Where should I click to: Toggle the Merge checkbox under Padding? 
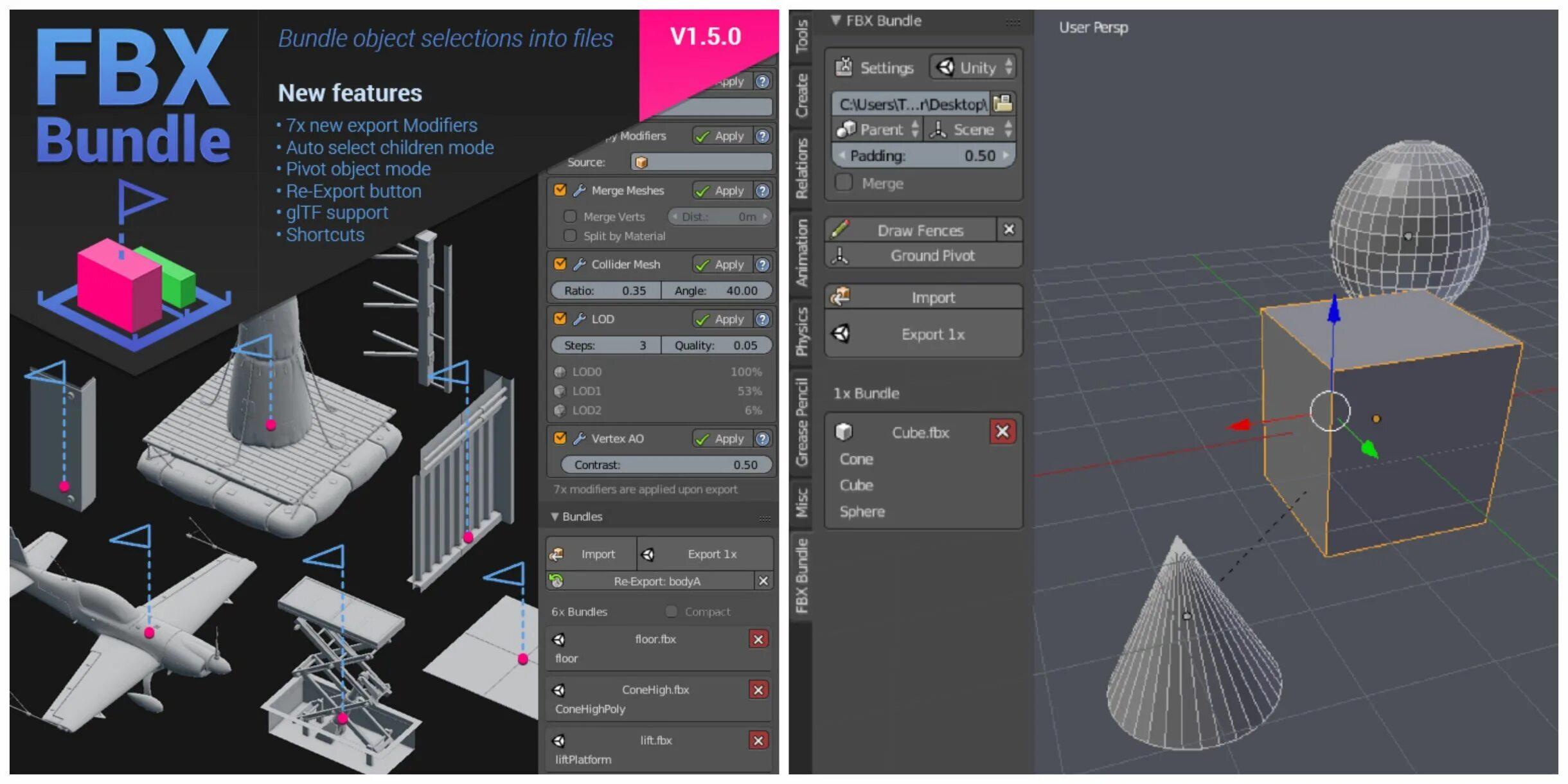(x=844, y=183)
